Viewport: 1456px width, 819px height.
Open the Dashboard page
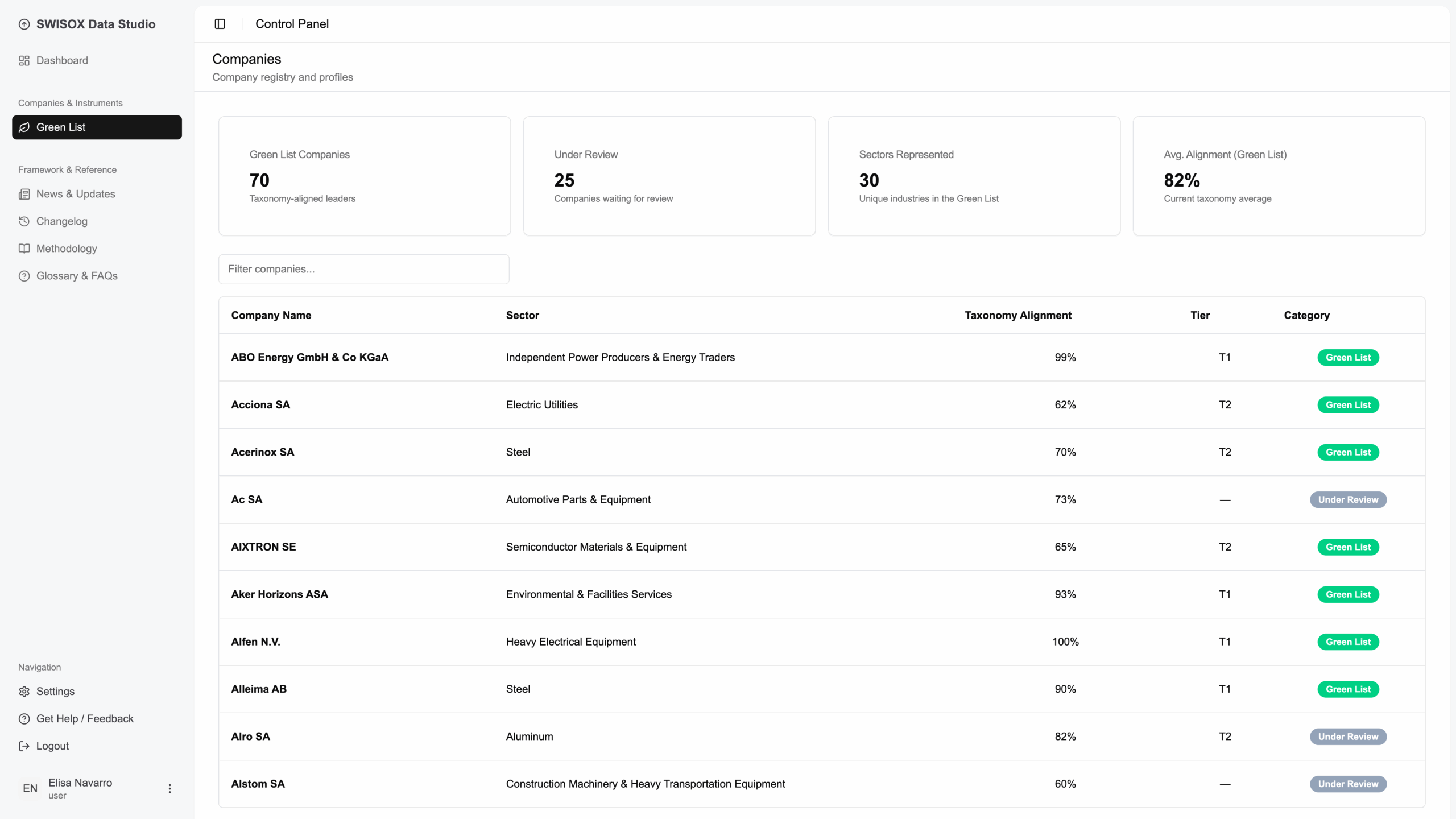(x=97, y=60)
